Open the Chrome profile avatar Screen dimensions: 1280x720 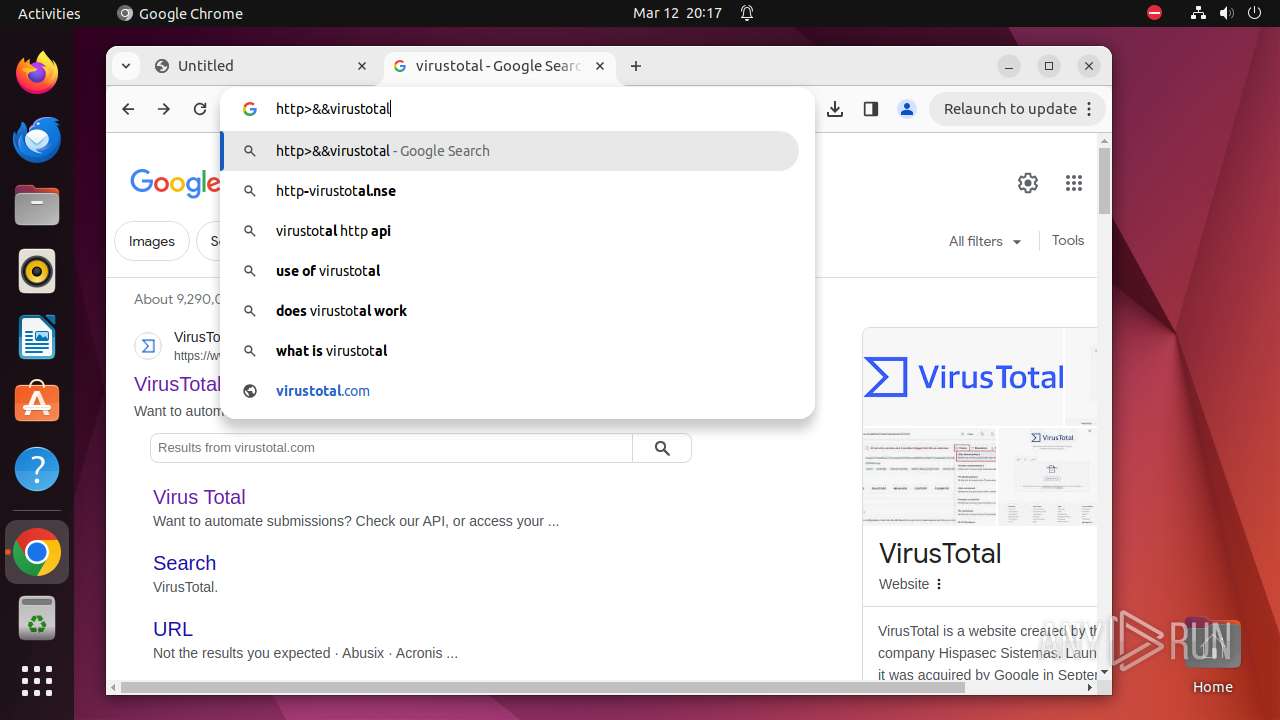click(907, 109)
